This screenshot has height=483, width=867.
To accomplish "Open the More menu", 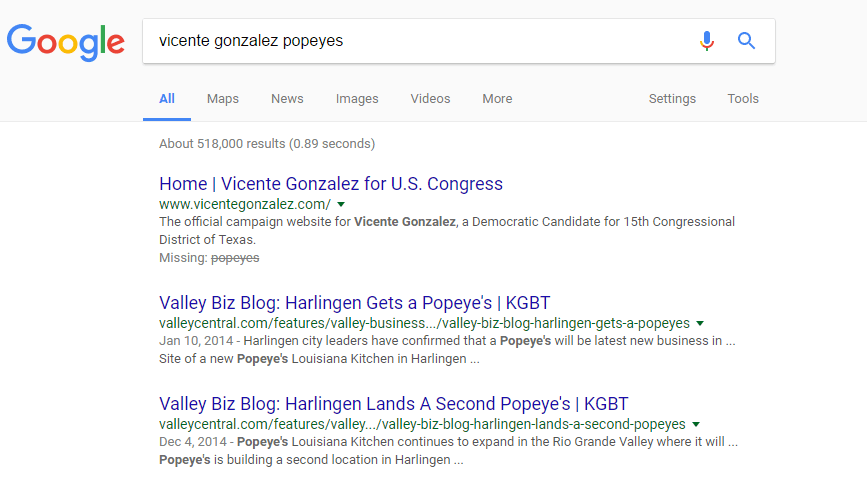I will pos(497,99).
